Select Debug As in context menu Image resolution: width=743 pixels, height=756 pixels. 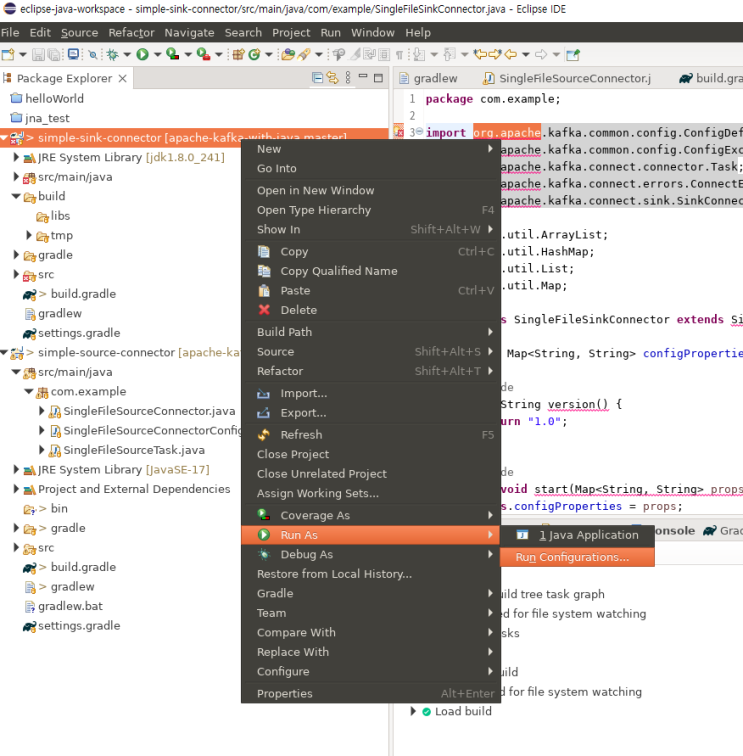370,554
